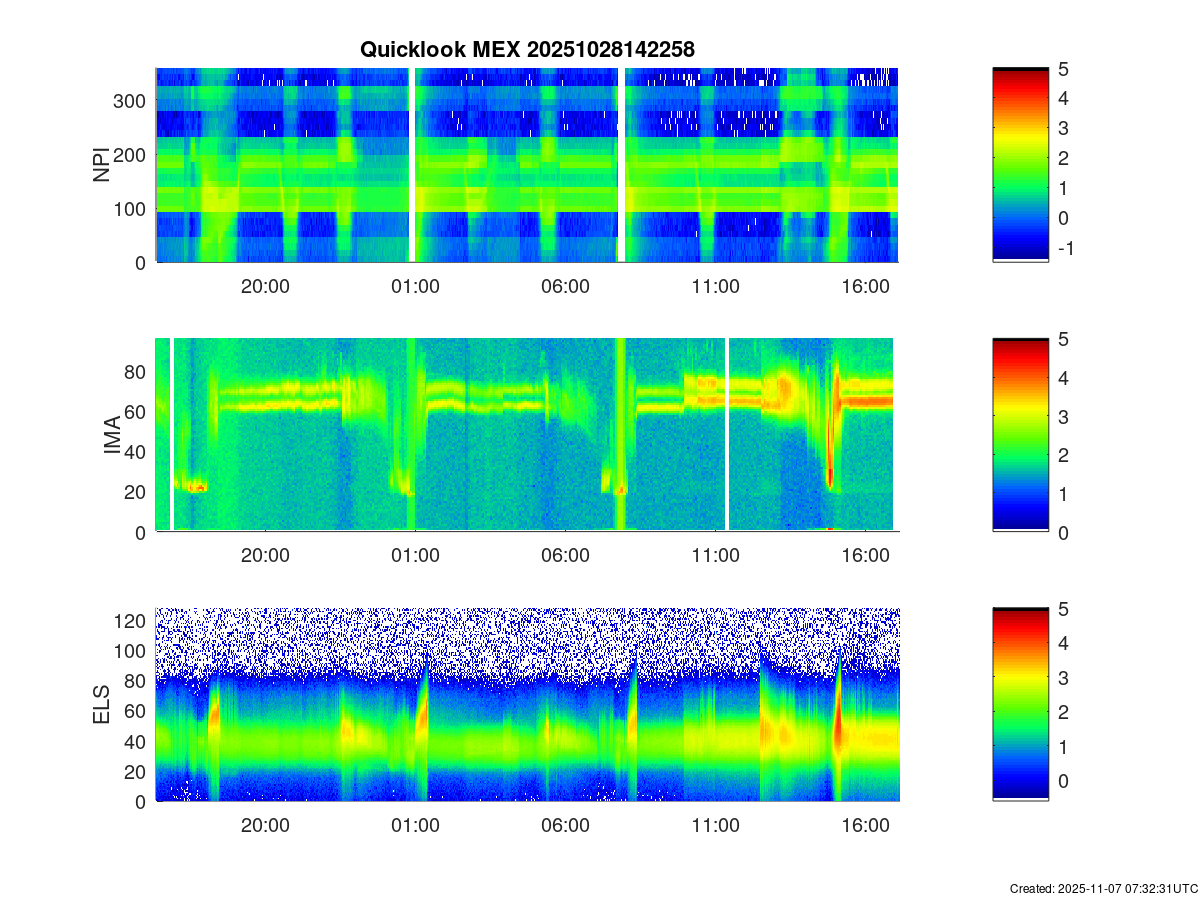The image size is (1200, 900).
Task: Click the 11:00 tick below IMA panel
Action: pos(715,556)
